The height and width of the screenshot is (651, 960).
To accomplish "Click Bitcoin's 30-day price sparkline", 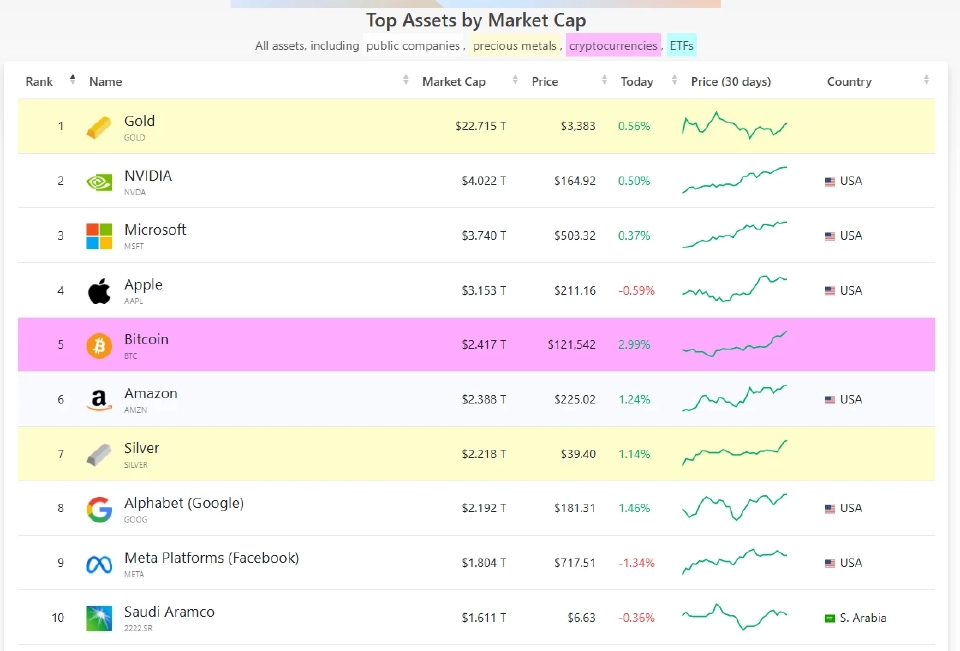I will (x=734, y=344).
